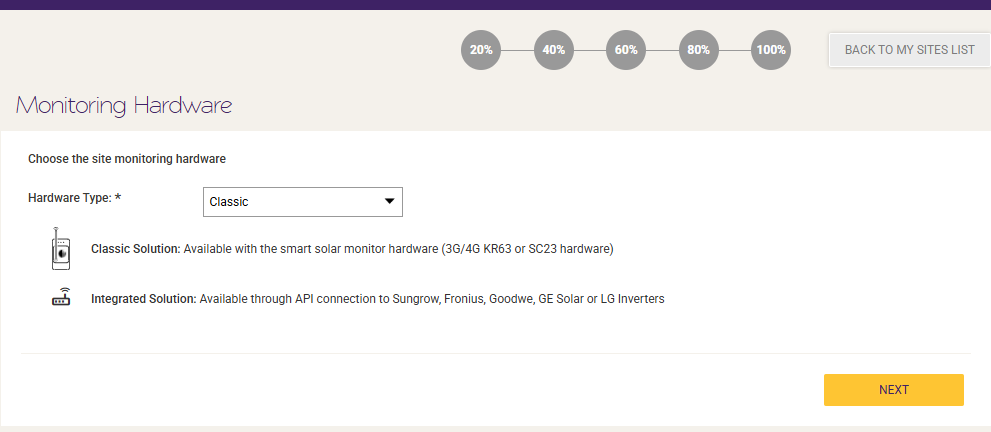Click the Classic Solution label text
The width and height of the screenshot is (991, 432).
click(x=136, y=249)
